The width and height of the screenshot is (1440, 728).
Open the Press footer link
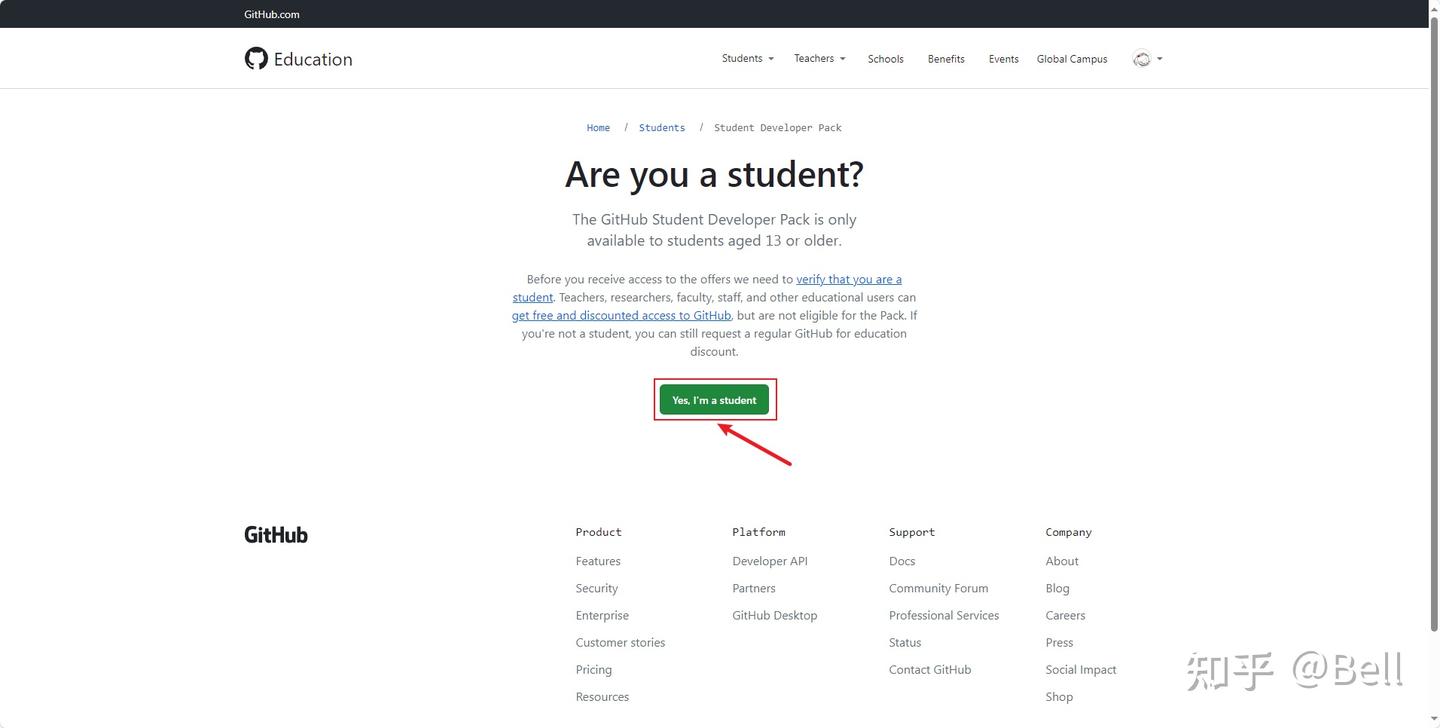(1059, 642)
